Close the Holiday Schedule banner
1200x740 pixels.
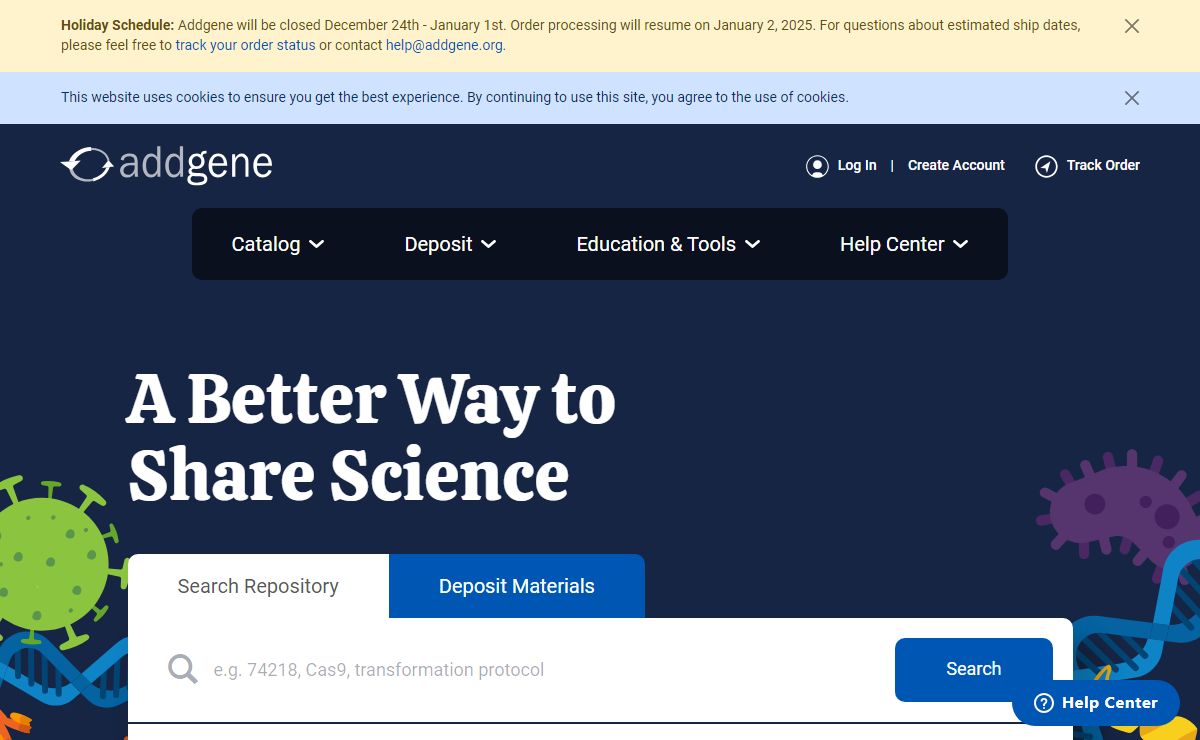pyautogui.click(x=1131, y=26)
